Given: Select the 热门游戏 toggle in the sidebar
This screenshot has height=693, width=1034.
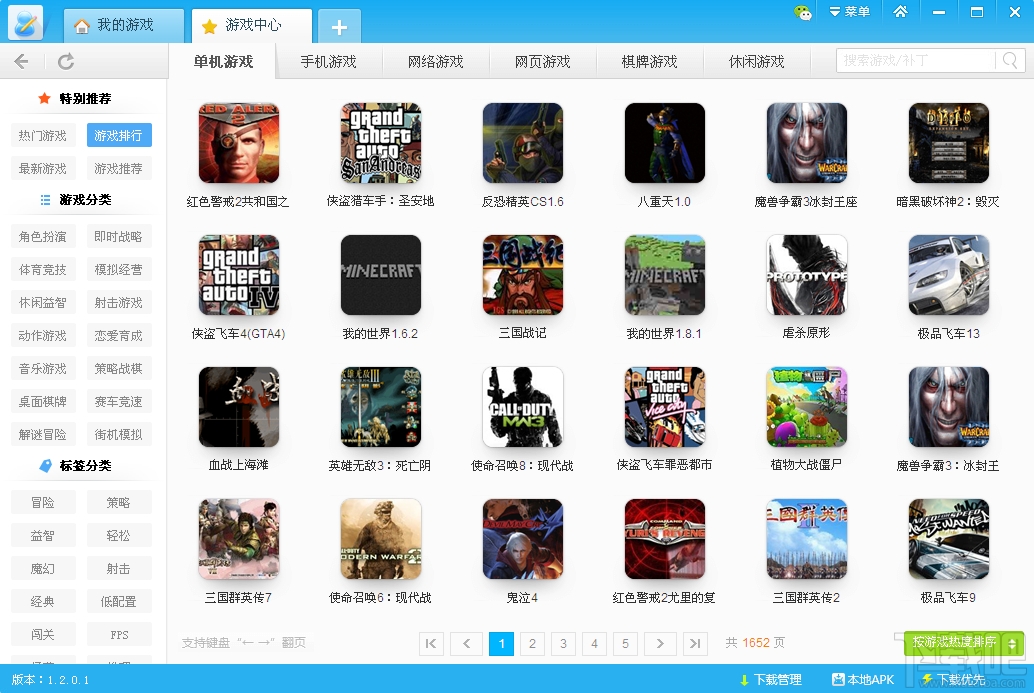Looking at the screenshot, I should [42, 135].
